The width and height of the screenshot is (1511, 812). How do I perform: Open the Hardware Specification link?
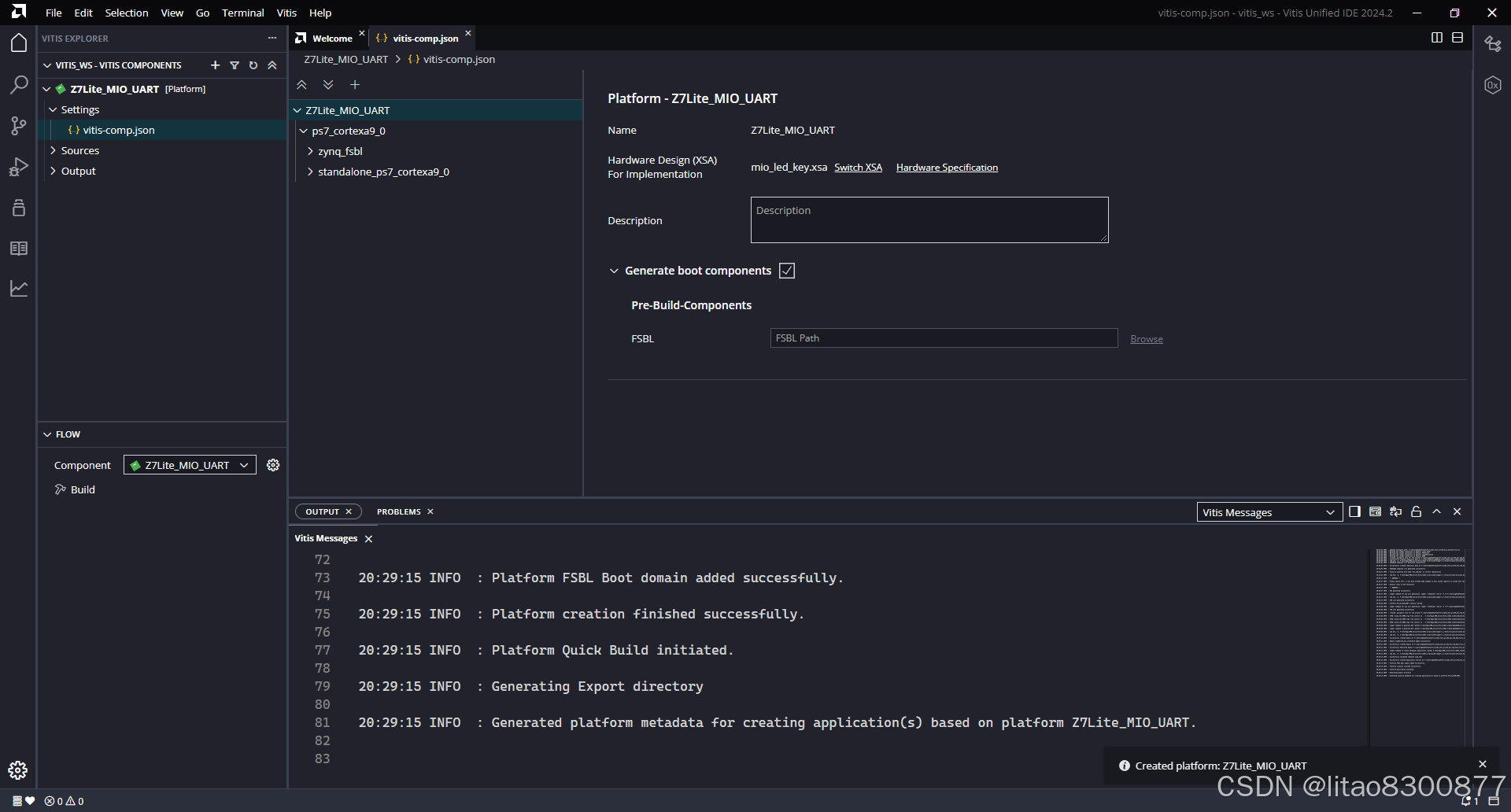[x=947, y=168]
